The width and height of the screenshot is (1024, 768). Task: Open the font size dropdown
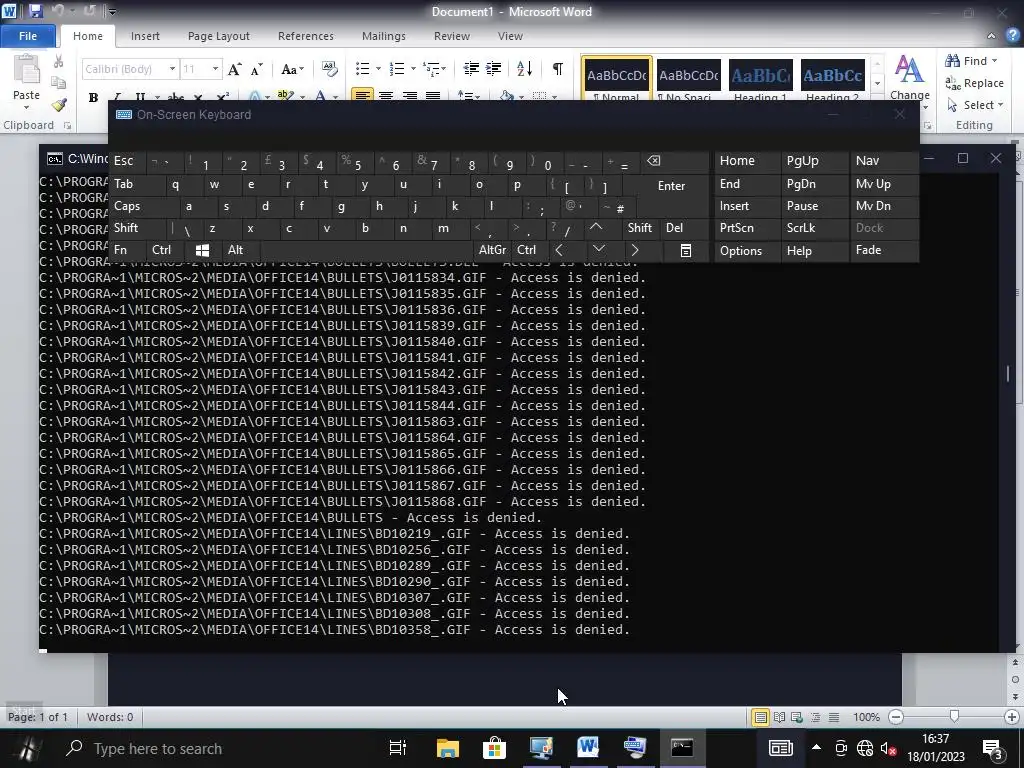click(215, 69)
